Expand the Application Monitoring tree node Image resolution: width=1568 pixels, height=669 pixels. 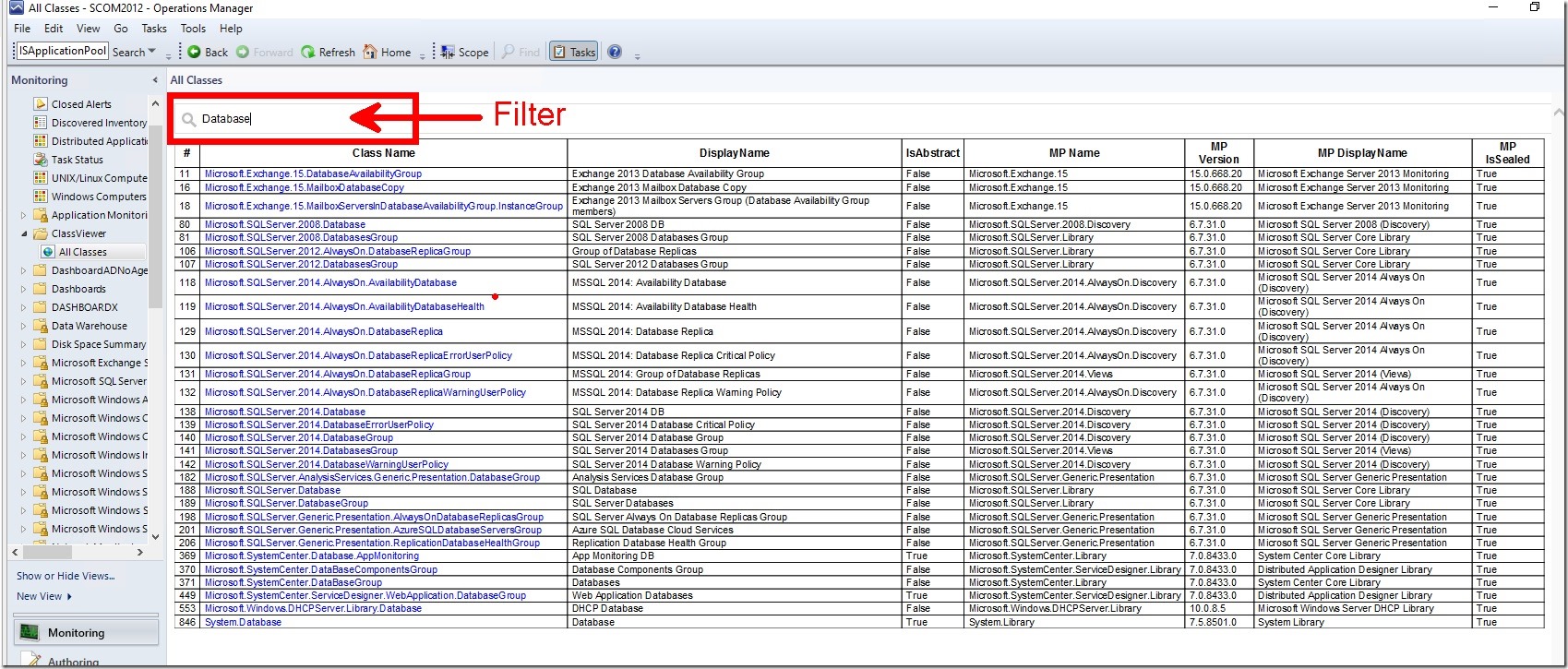click(24, 215)
